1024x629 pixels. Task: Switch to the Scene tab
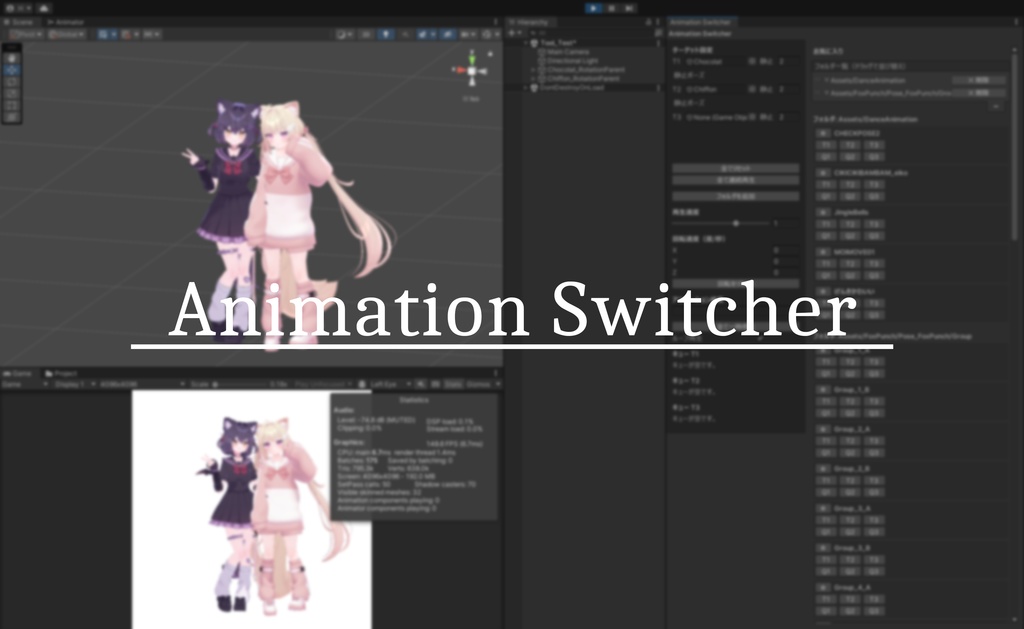coord(22,22)
